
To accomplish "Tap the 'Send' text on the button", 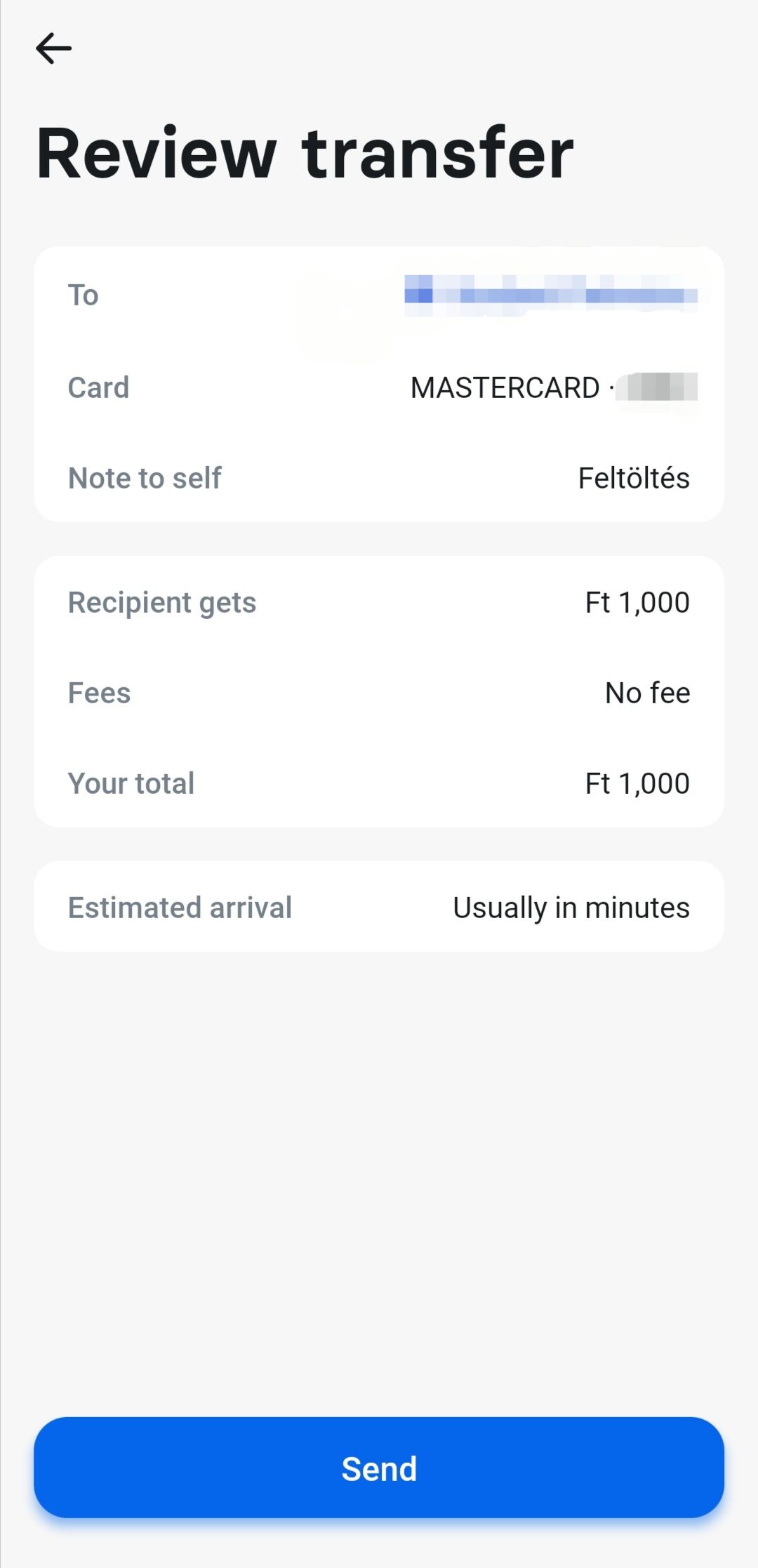I will tap(379, 1468).
